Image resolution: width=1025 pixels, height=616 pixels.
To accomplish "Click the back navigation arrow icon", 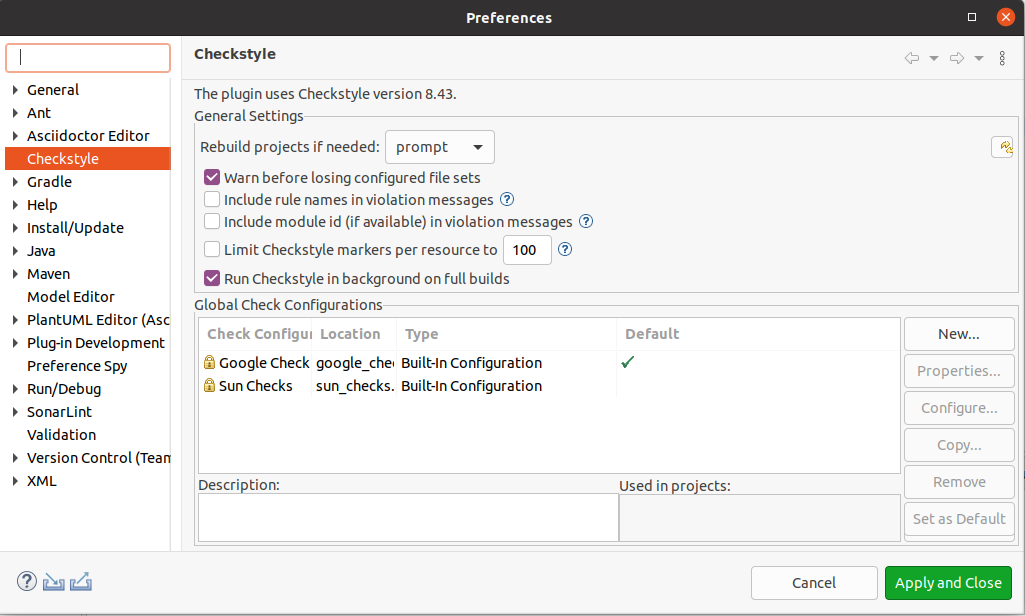I will (x=911, y=58).
